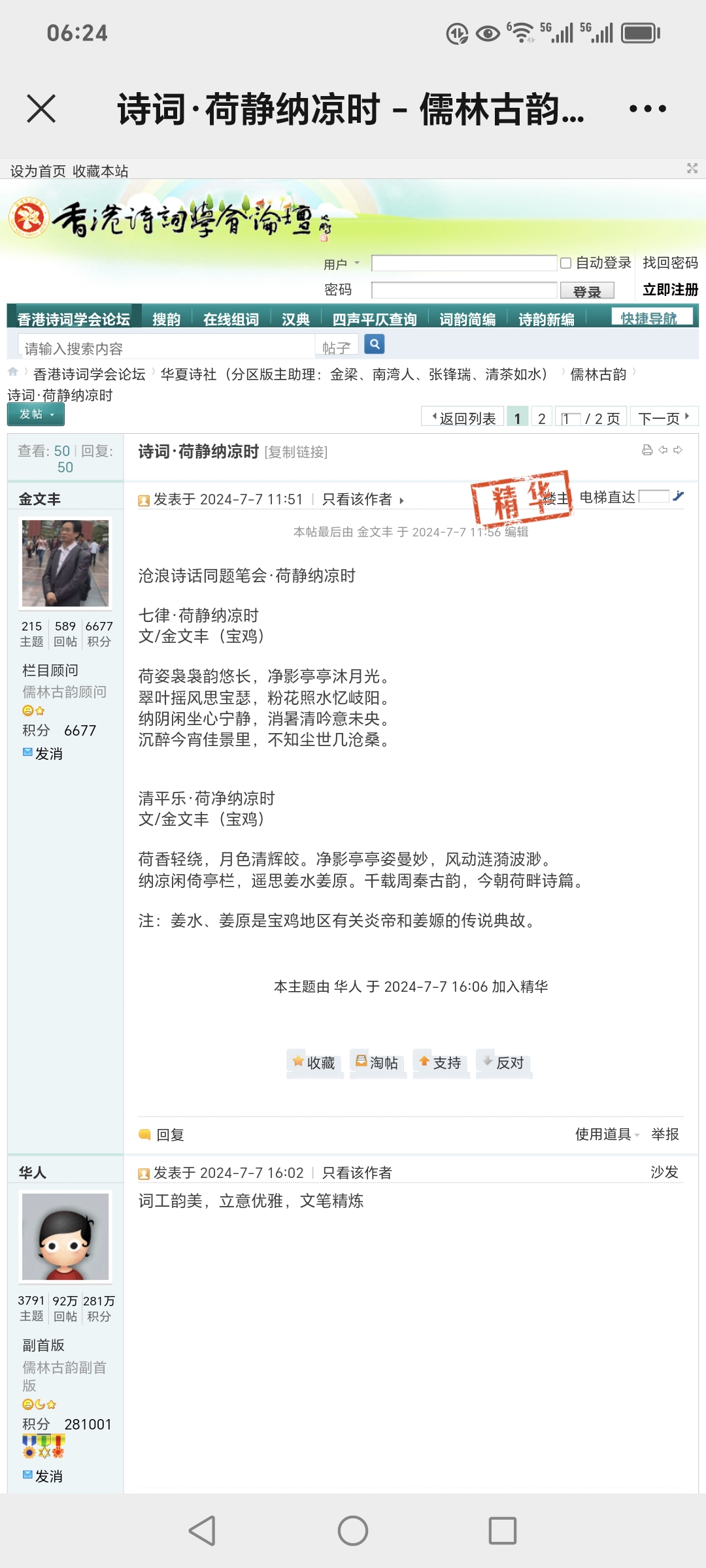Image resolution: width=706 pixels, height=1568 pixels.
Task: Click the 反对 downvote button
Action: 503,1062
